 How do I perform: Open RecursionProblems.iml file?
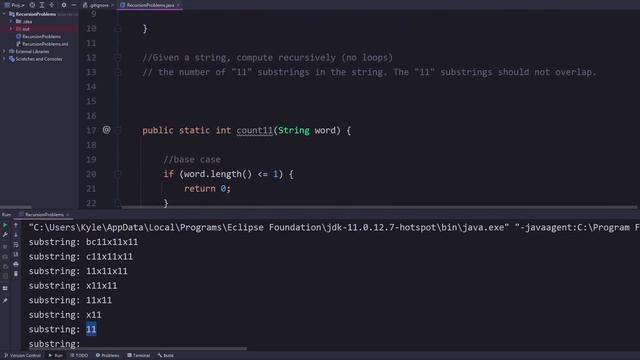(x=42, y=44)
